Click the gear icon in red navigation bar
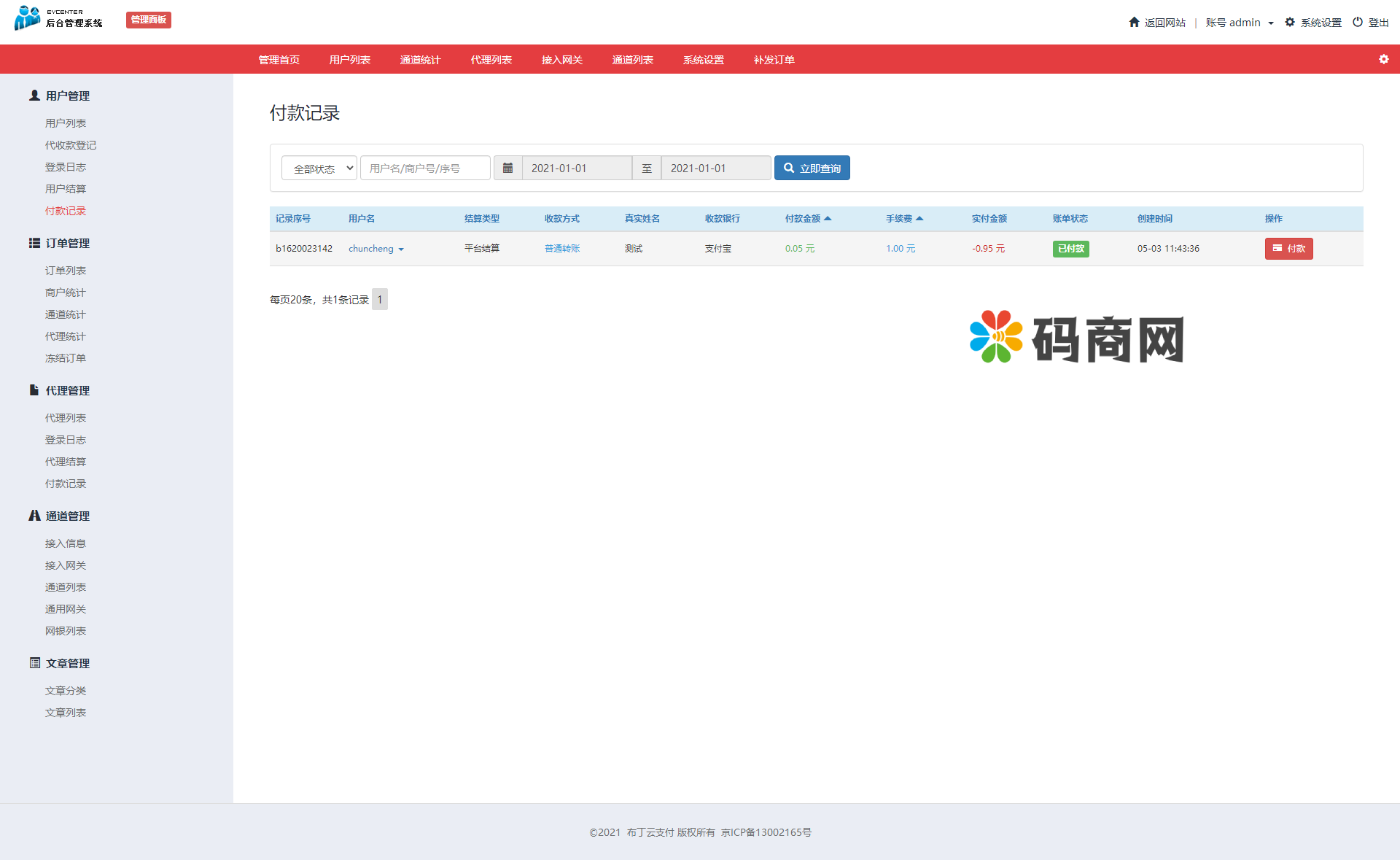This screenshot has width=1400, height=860. point(1383,59)
